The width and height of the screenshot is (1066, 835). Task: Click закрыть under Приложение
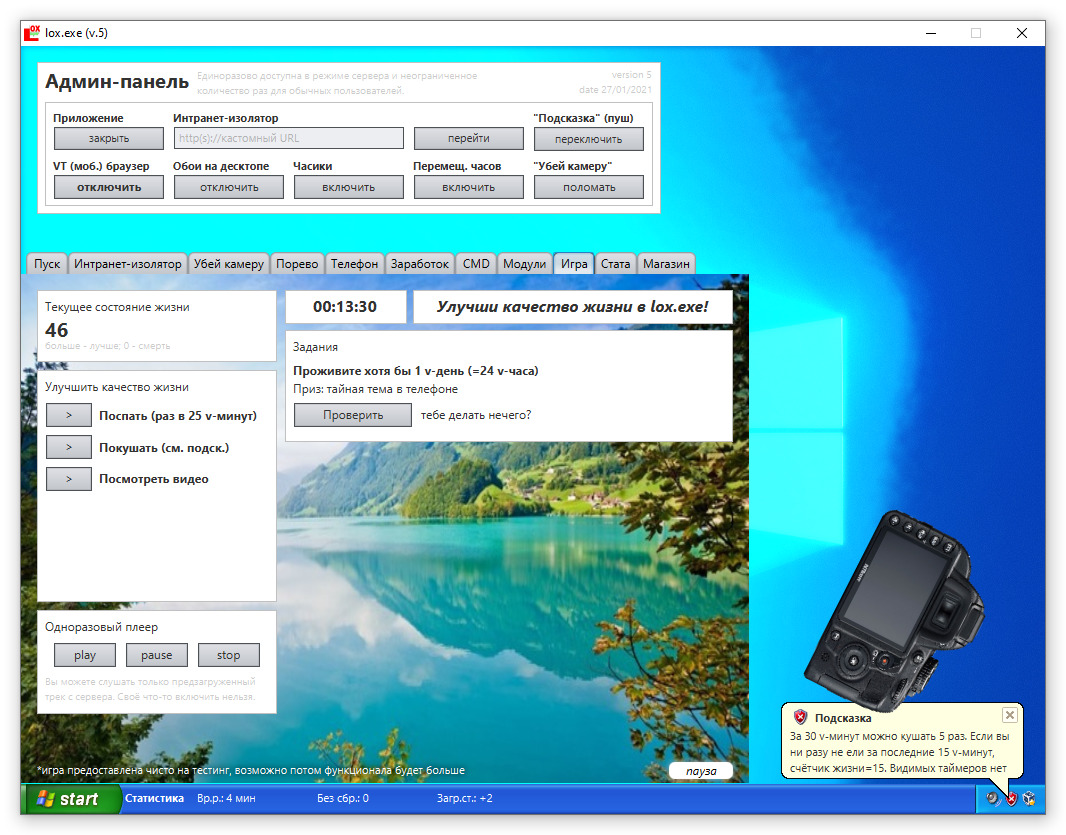[x=109, y=138]
